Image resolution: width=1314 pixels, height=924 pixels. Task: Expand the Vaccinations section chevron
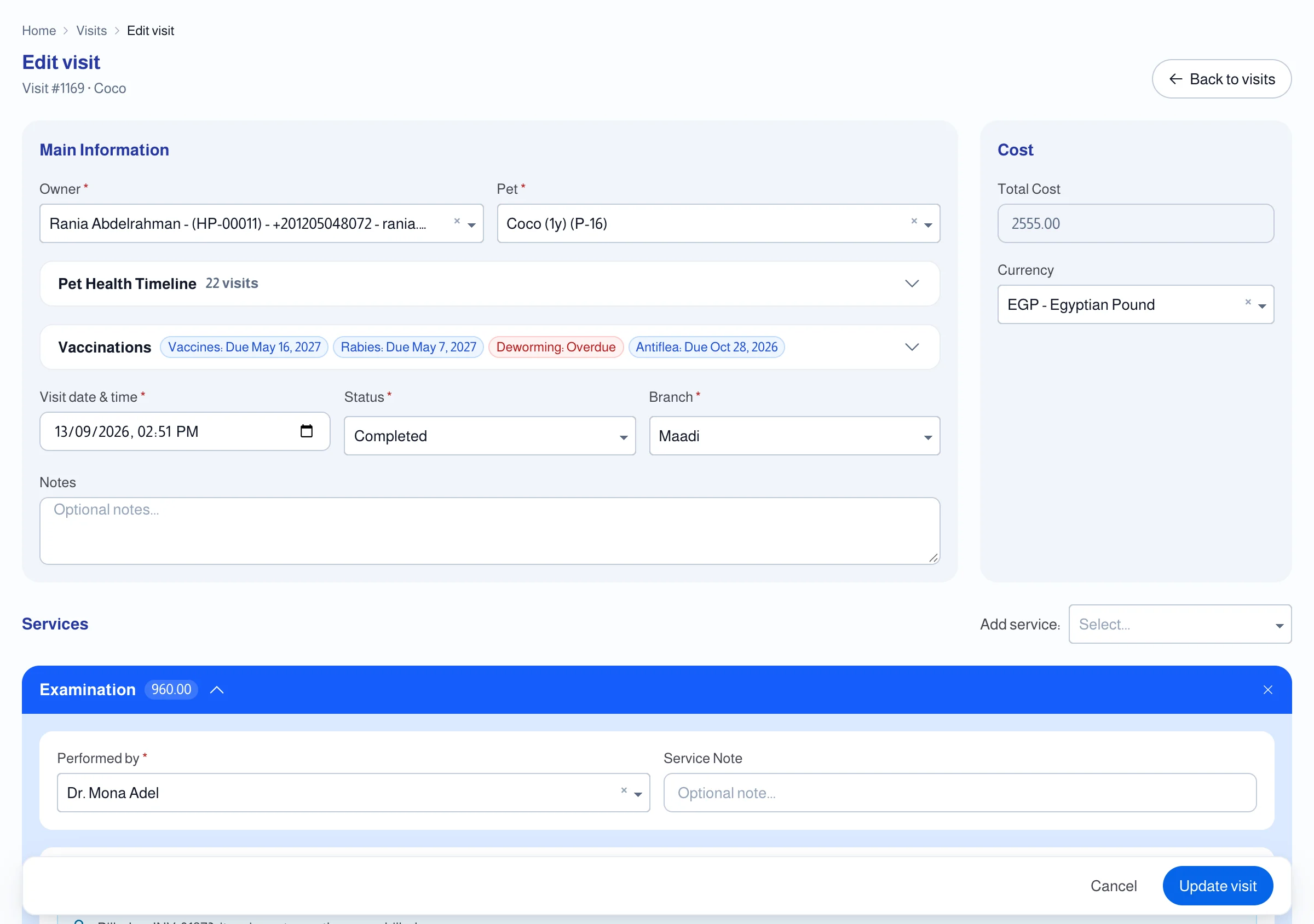click(912, 347)
